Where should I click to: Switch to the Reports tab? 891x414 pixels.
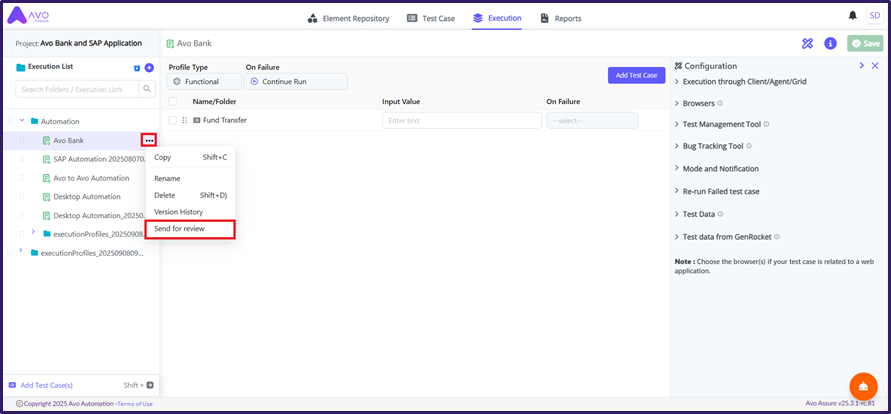coord(561,18)
